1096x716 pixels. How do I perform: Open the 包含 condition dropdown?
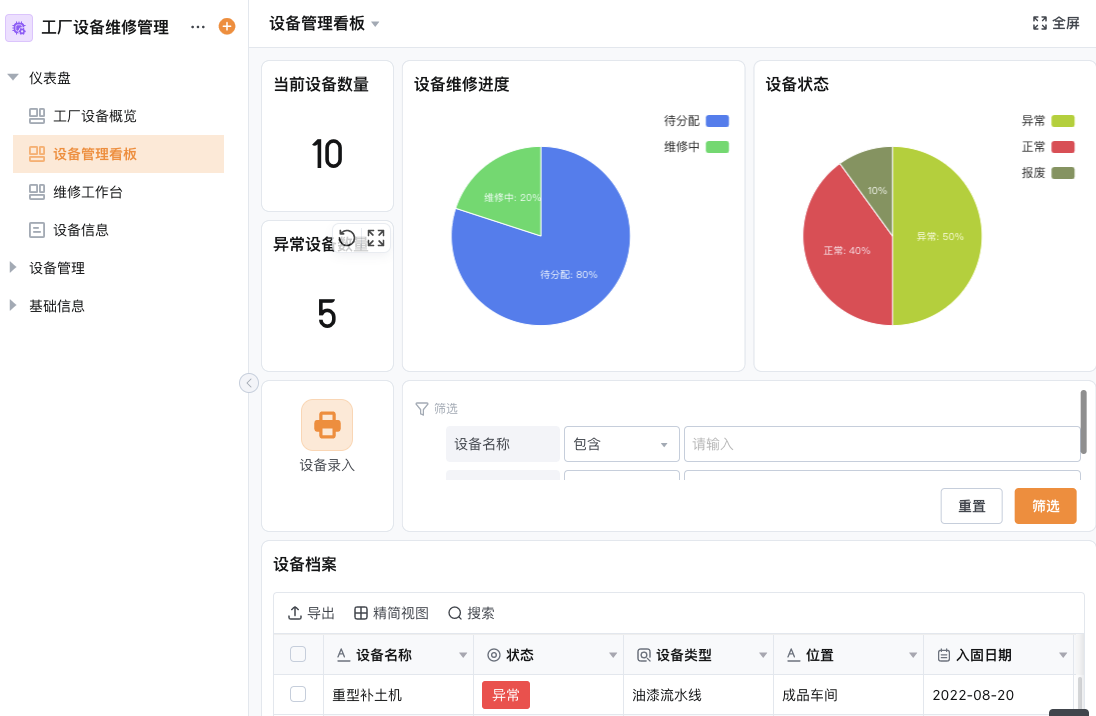coord(621,444)
